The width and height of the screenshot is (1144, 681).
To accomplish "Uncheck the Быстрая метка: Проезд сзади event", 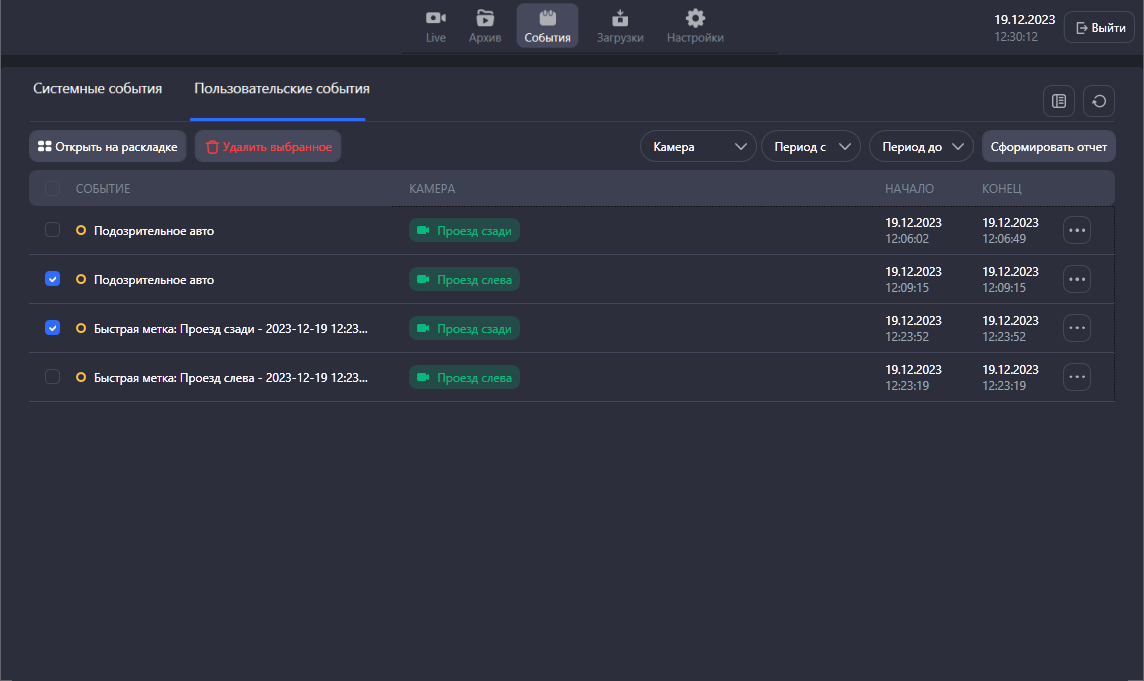I will tap(53, 328).
